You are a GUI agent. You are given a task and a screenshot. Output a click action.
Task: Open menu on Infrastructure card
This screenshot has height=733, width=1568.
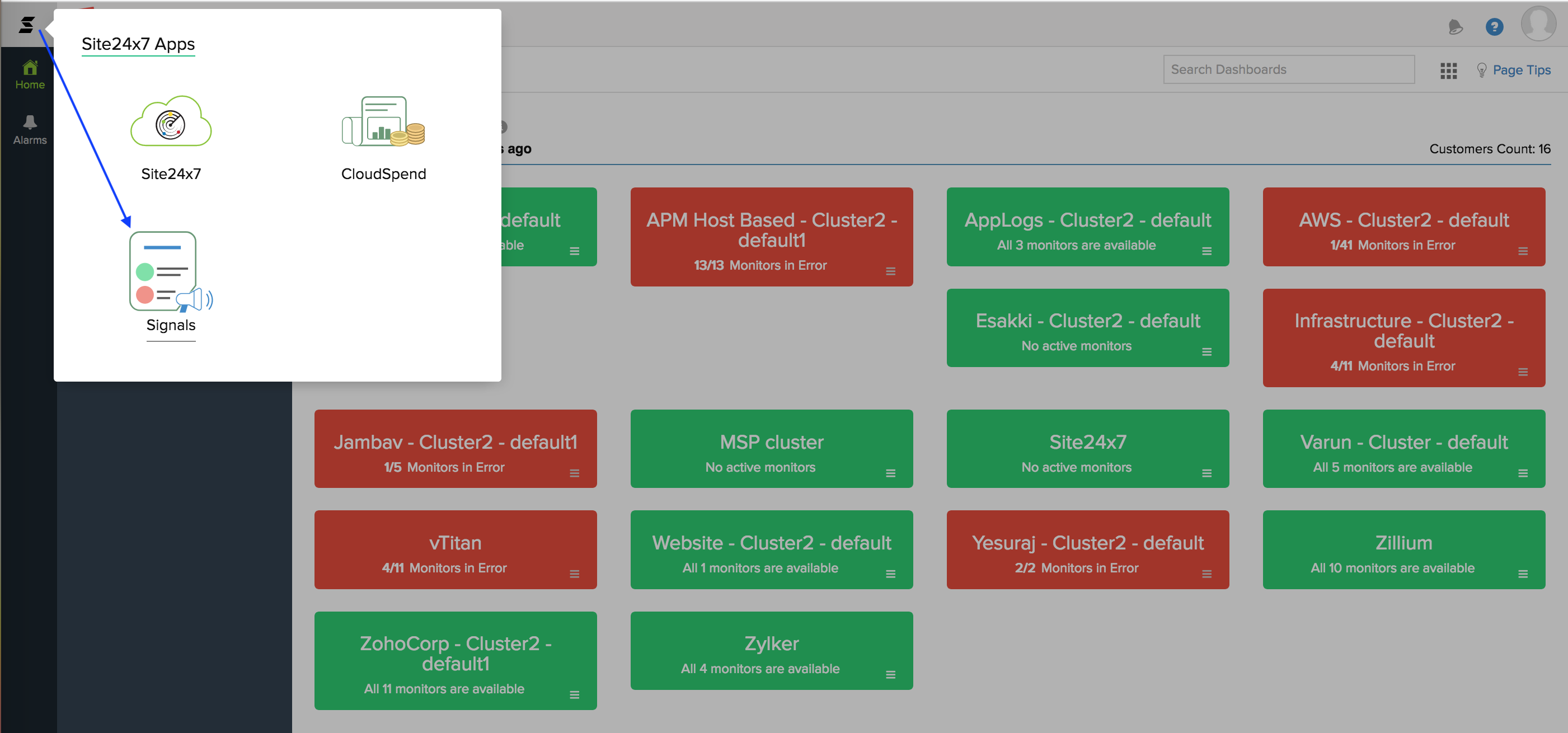click(1522, 372)
